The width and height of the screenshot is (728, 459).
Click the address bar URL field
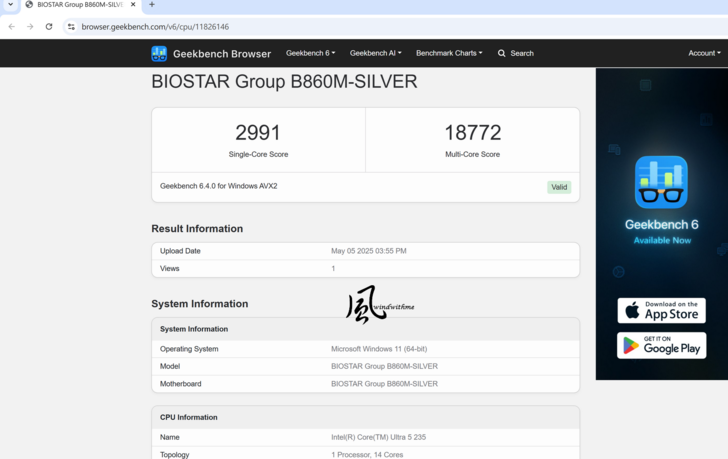[300, 27]
